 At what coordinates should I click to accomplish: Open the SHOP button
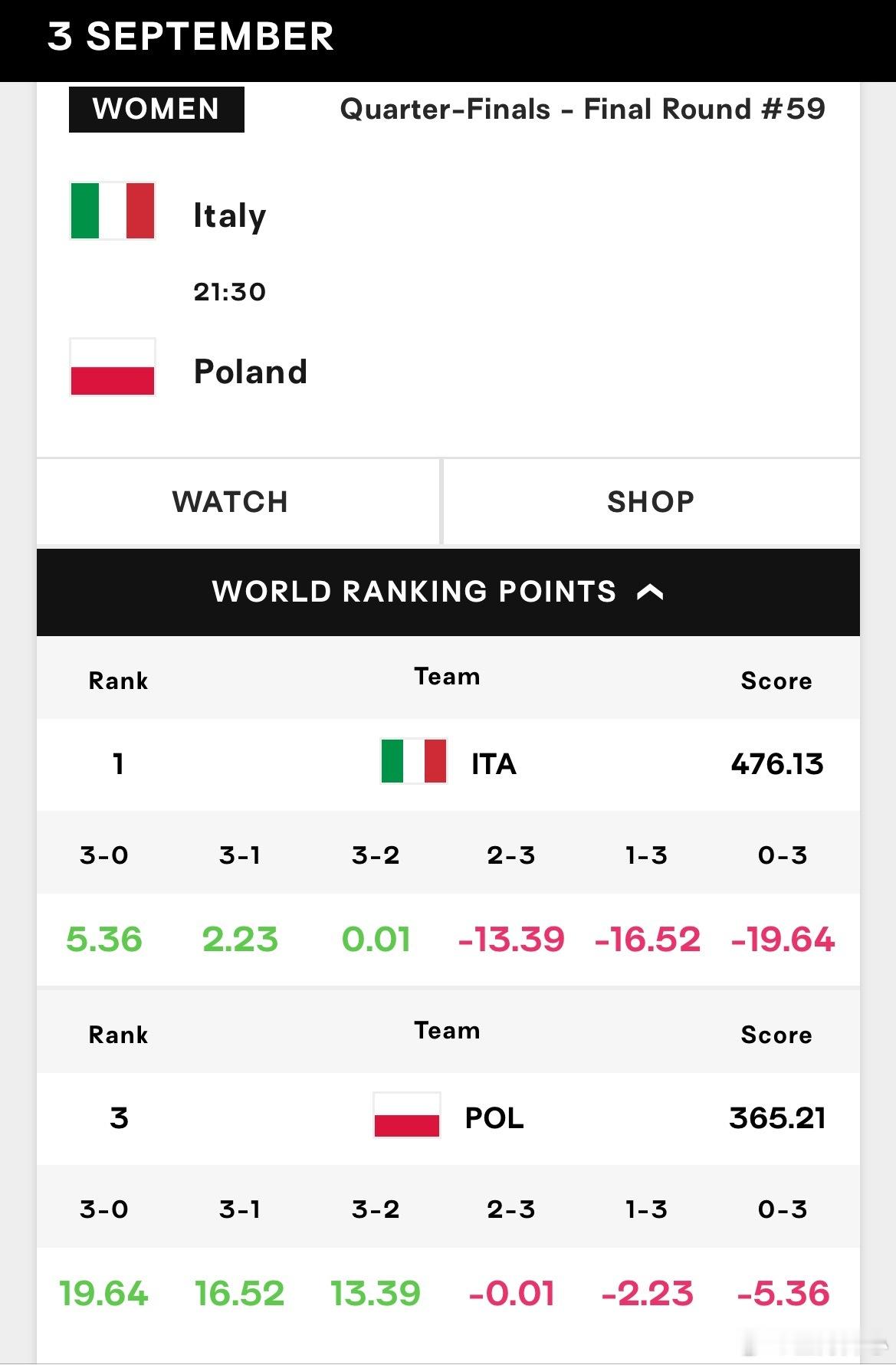point(651,502)
